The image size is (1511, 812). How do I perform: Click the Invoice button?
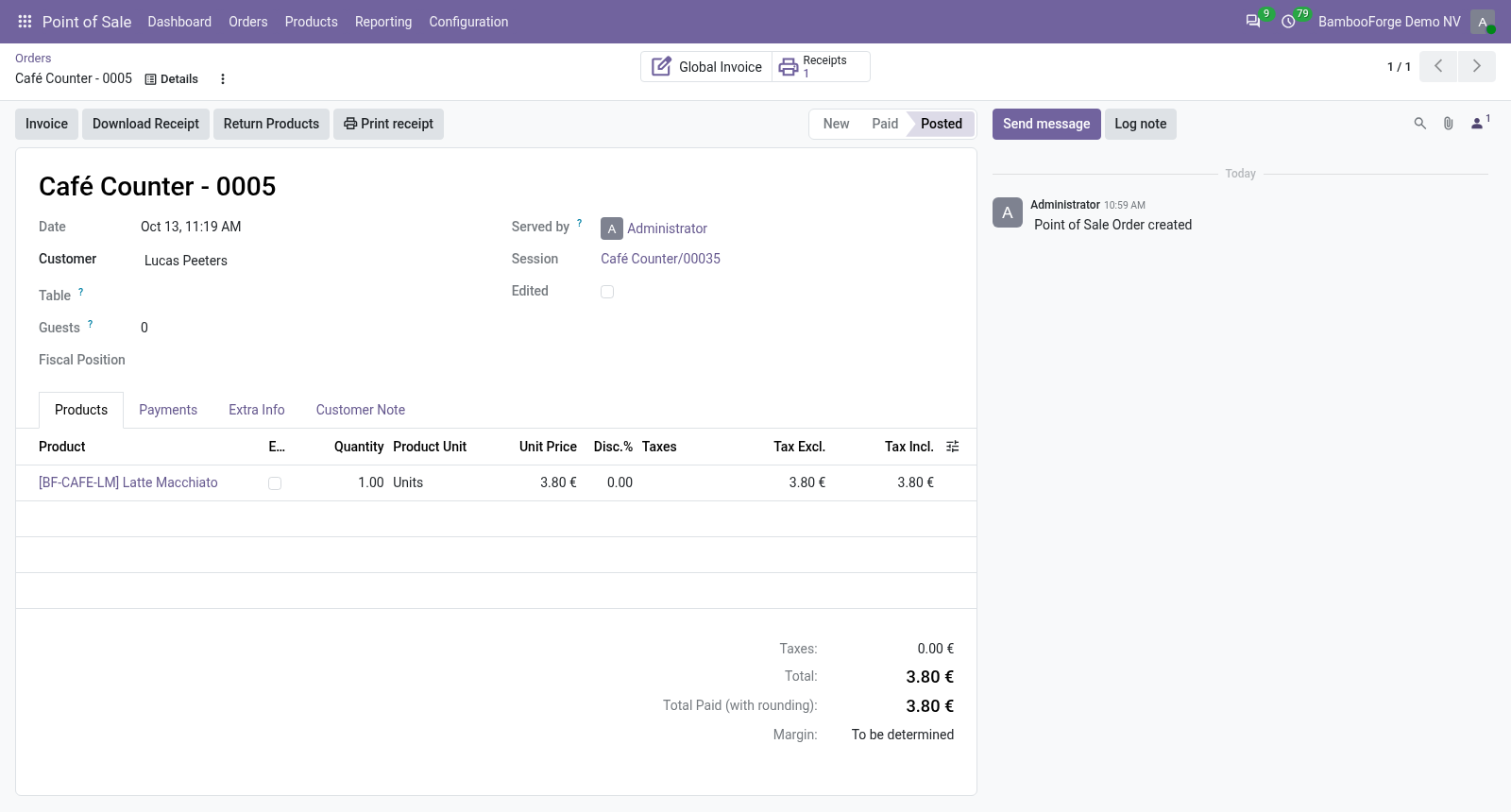click(x=46, y=124)
